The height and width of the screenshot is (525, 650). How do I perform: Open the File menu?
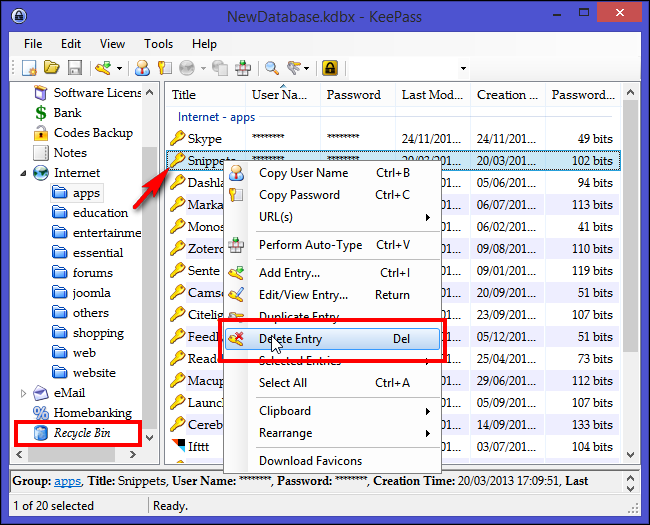33,44
